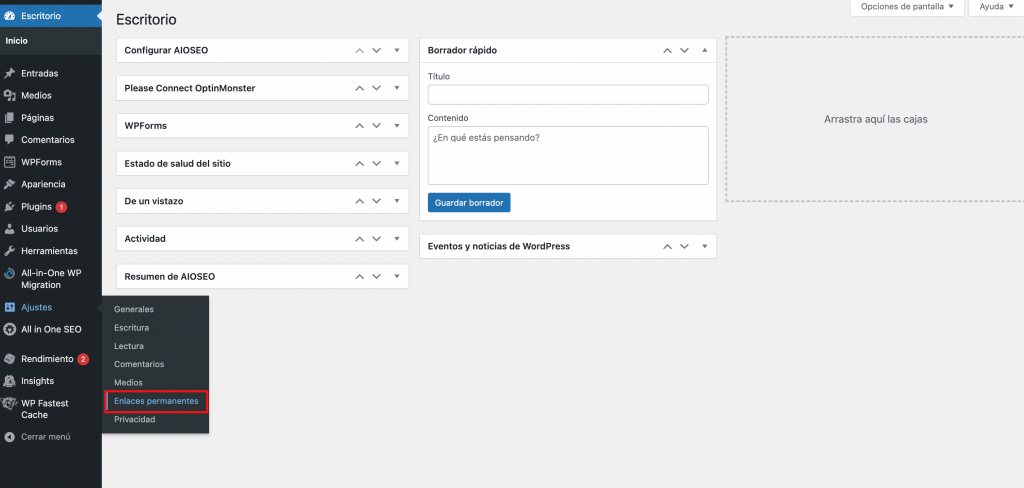Move Configurar AIOSEO box up
Screen dimensions: 1024x488
pos(359,50)
